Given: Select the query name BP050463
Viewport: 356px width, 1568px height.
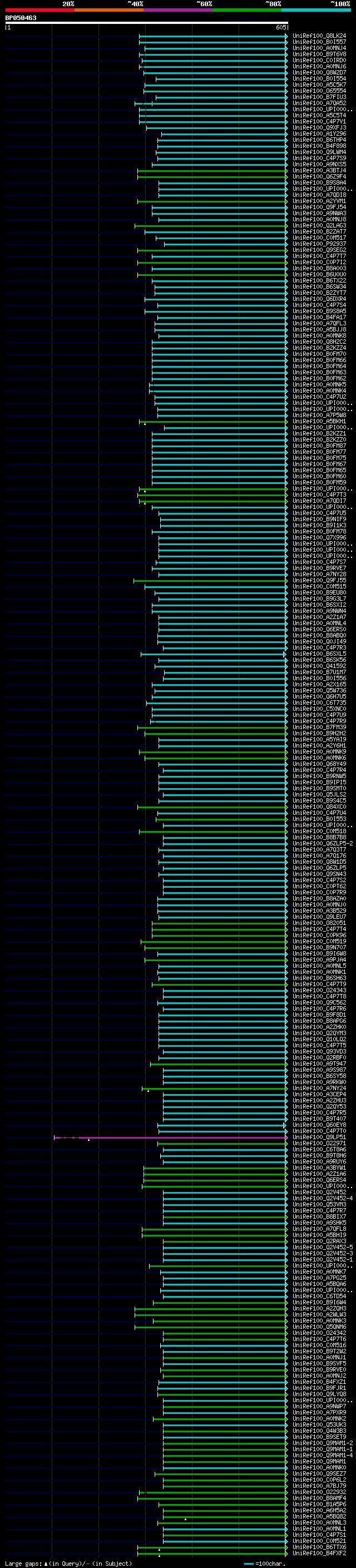Looking at the screenshot, I should (21, 18).
